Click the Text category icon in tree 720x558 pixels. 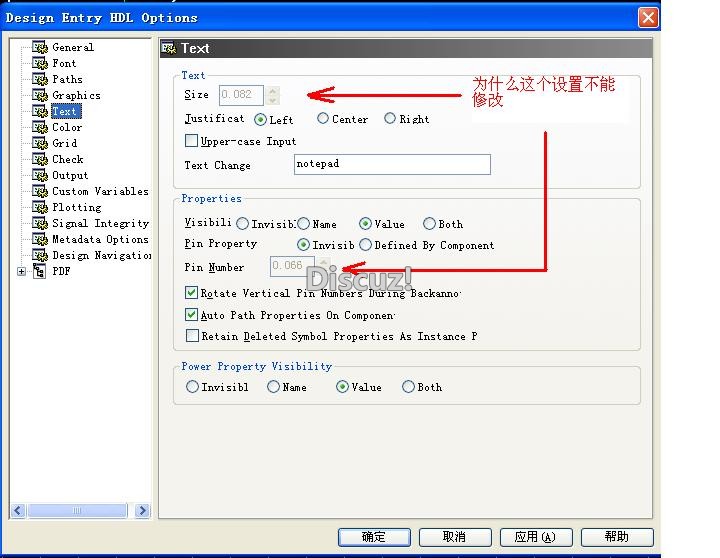tap(40, 112)
